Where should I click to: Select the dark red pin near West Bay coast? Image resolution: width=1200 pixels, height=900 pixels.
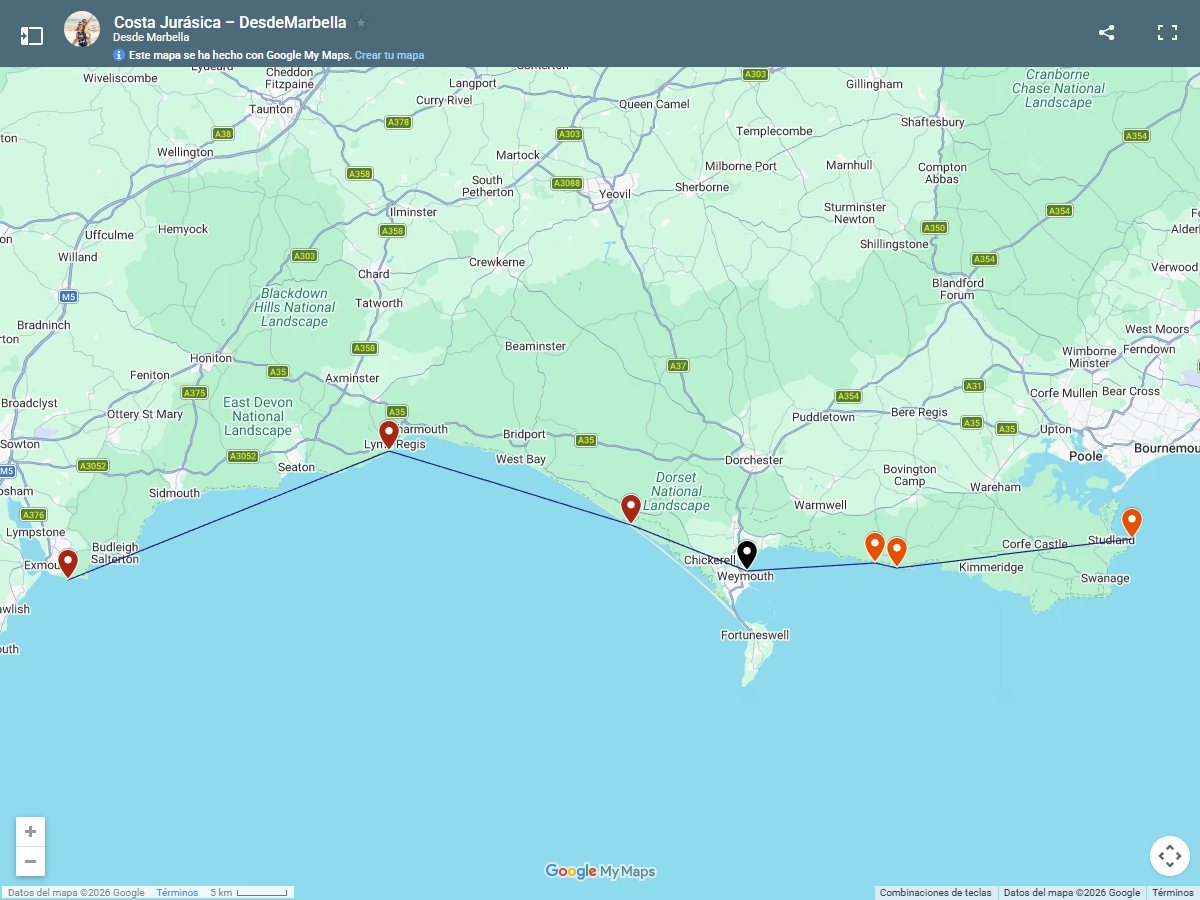pos(631,508)
